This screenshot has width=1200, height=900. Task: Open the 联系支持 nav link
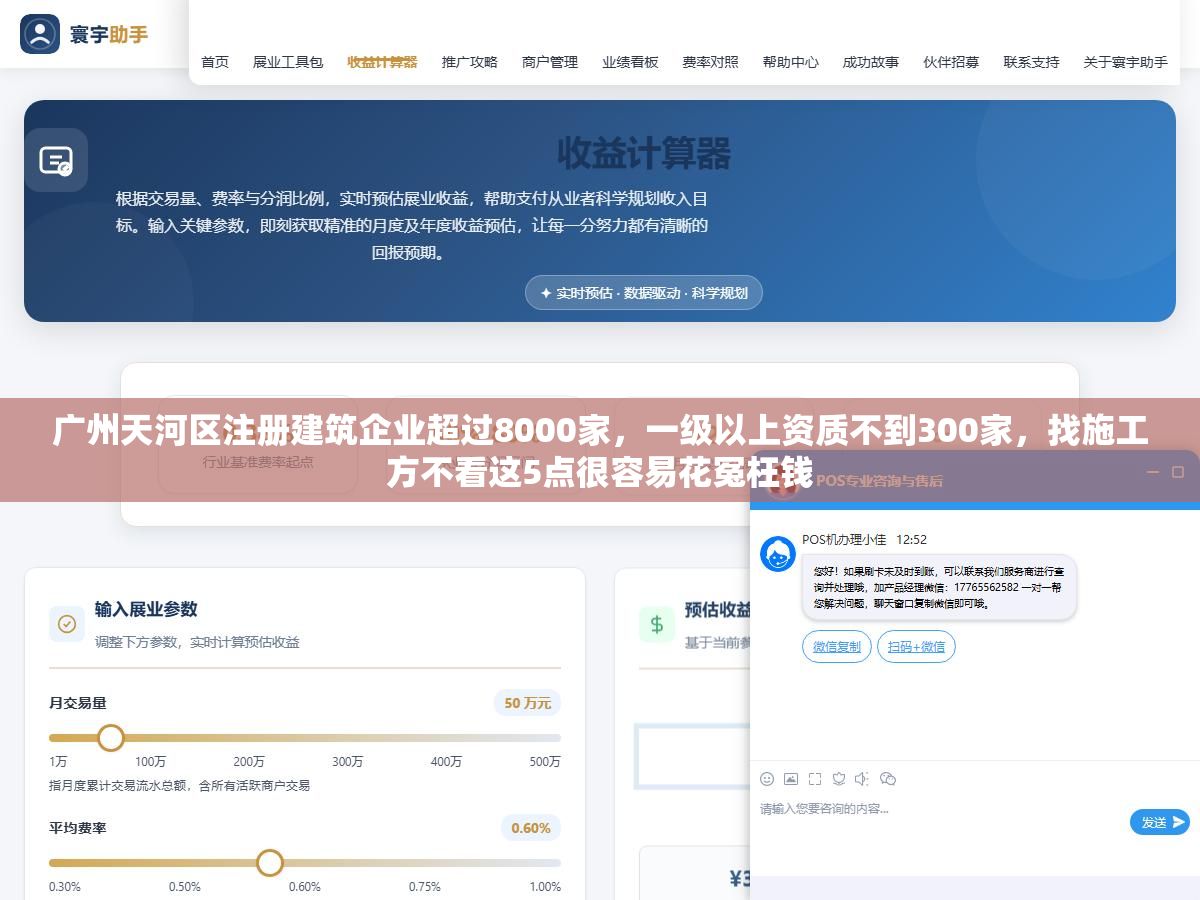[1032, 62]
